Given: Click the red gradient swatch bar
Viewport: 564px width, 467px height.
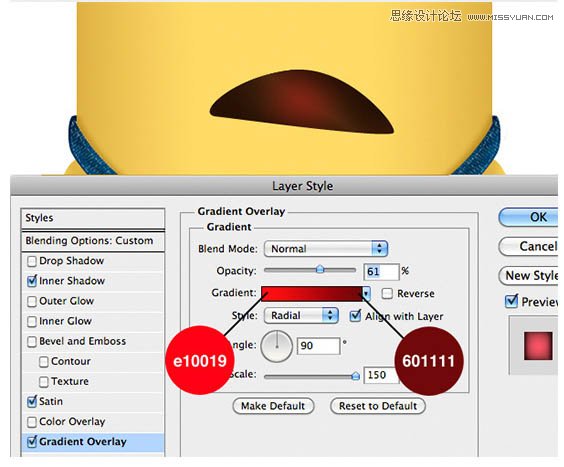Looking at the screenshot, I should [311, 294].
